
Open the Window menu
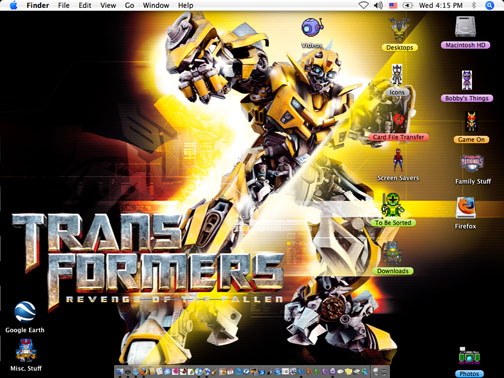(156, 5)
